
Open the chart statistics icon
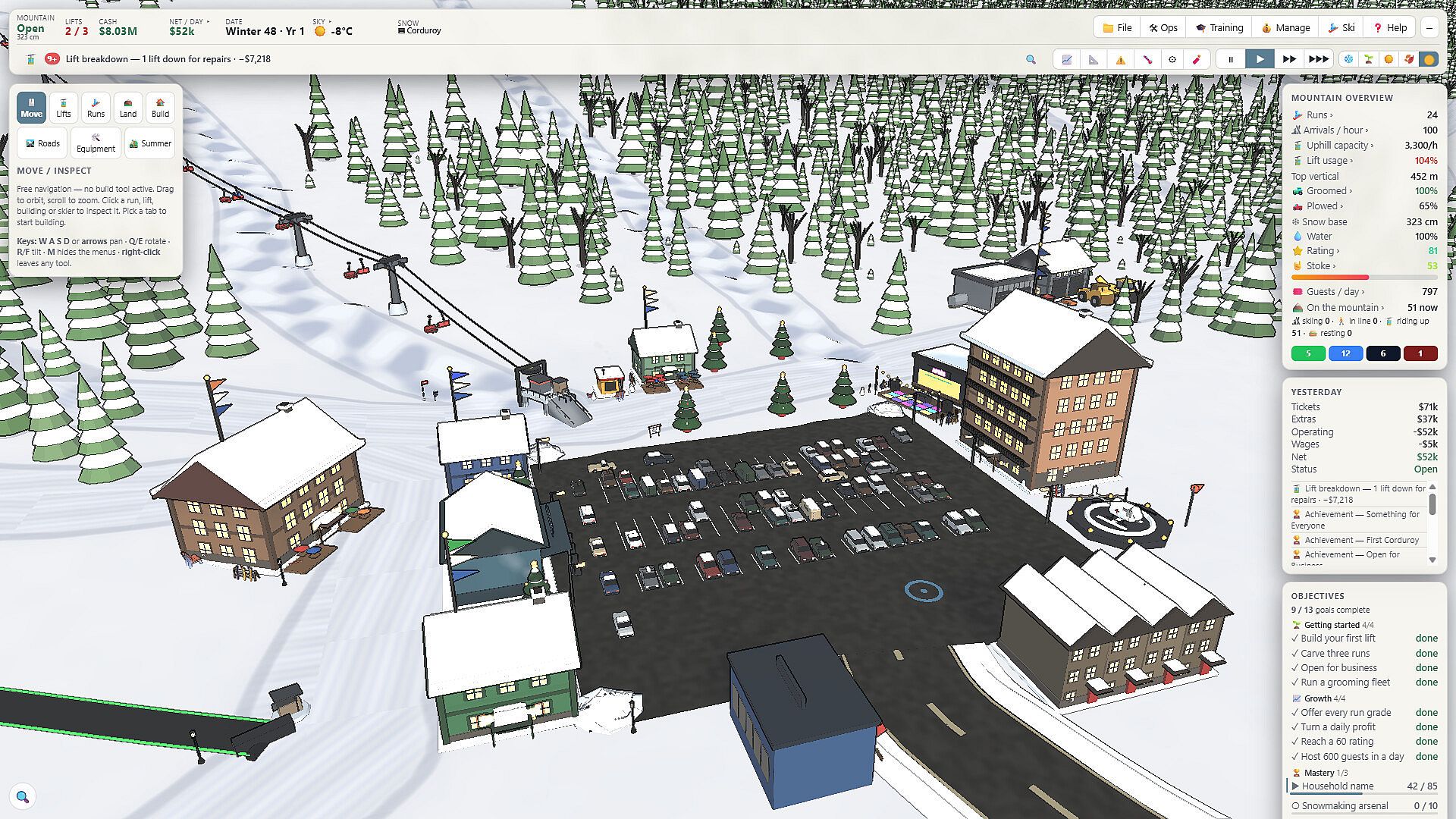pyautogui.click(x=1067, y=59)
